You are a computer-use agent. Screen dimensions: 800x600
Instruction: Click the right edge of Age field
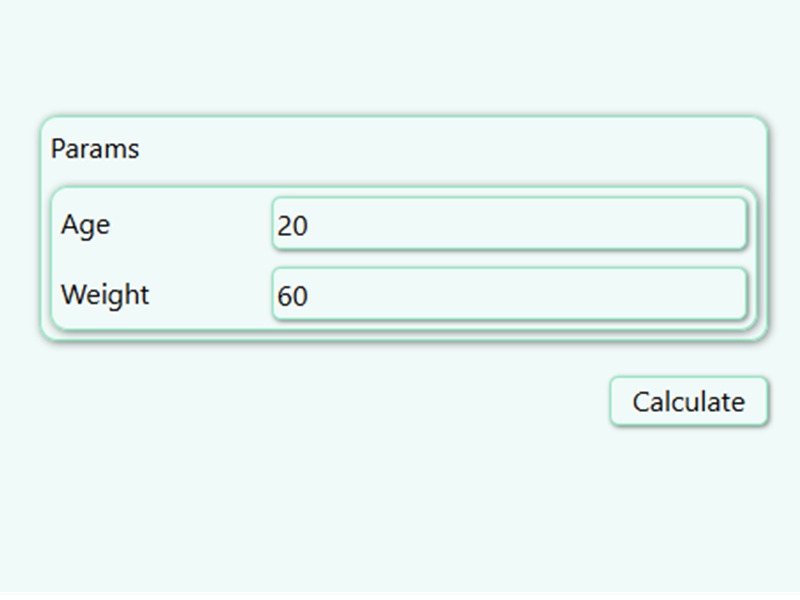tap(740, 225)
